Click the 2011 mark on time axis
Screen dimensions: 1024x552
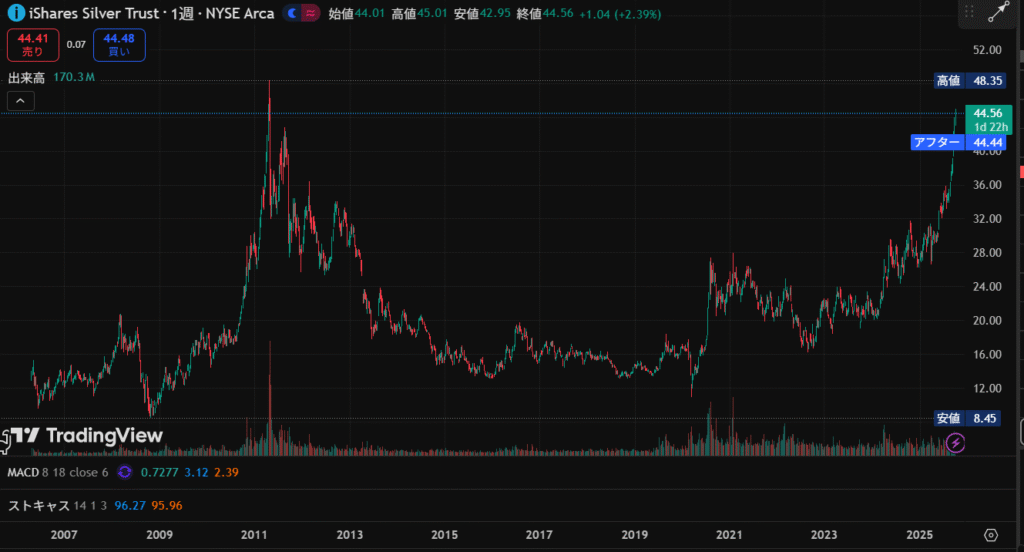254,535
